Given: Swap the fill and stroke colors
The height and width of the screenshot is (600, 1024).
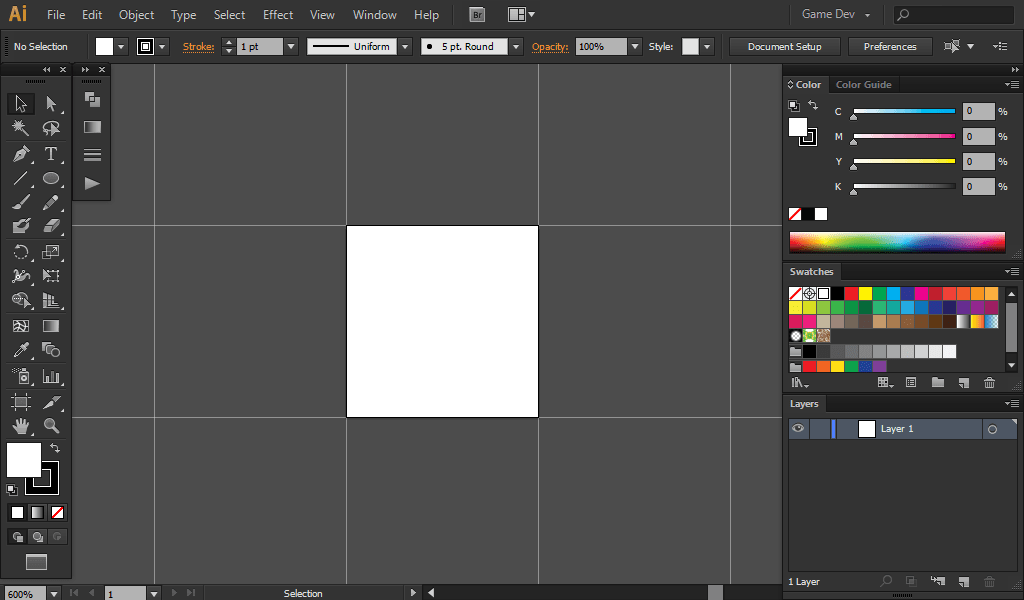Looking at the screenshot, I should pyautogui.click(x=55, y=449).
